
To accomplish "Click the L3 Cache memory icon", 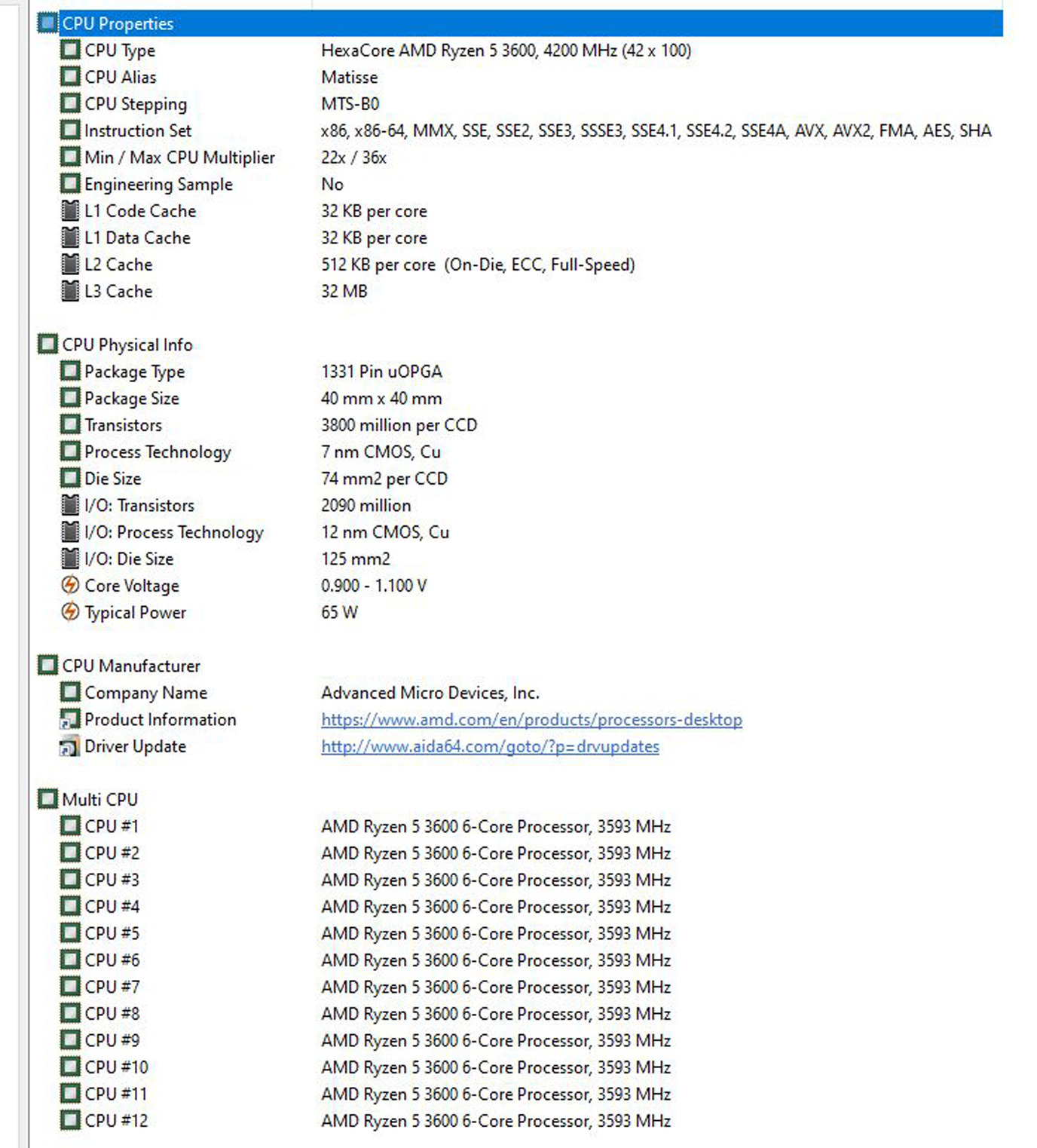I will coord(70,290).
